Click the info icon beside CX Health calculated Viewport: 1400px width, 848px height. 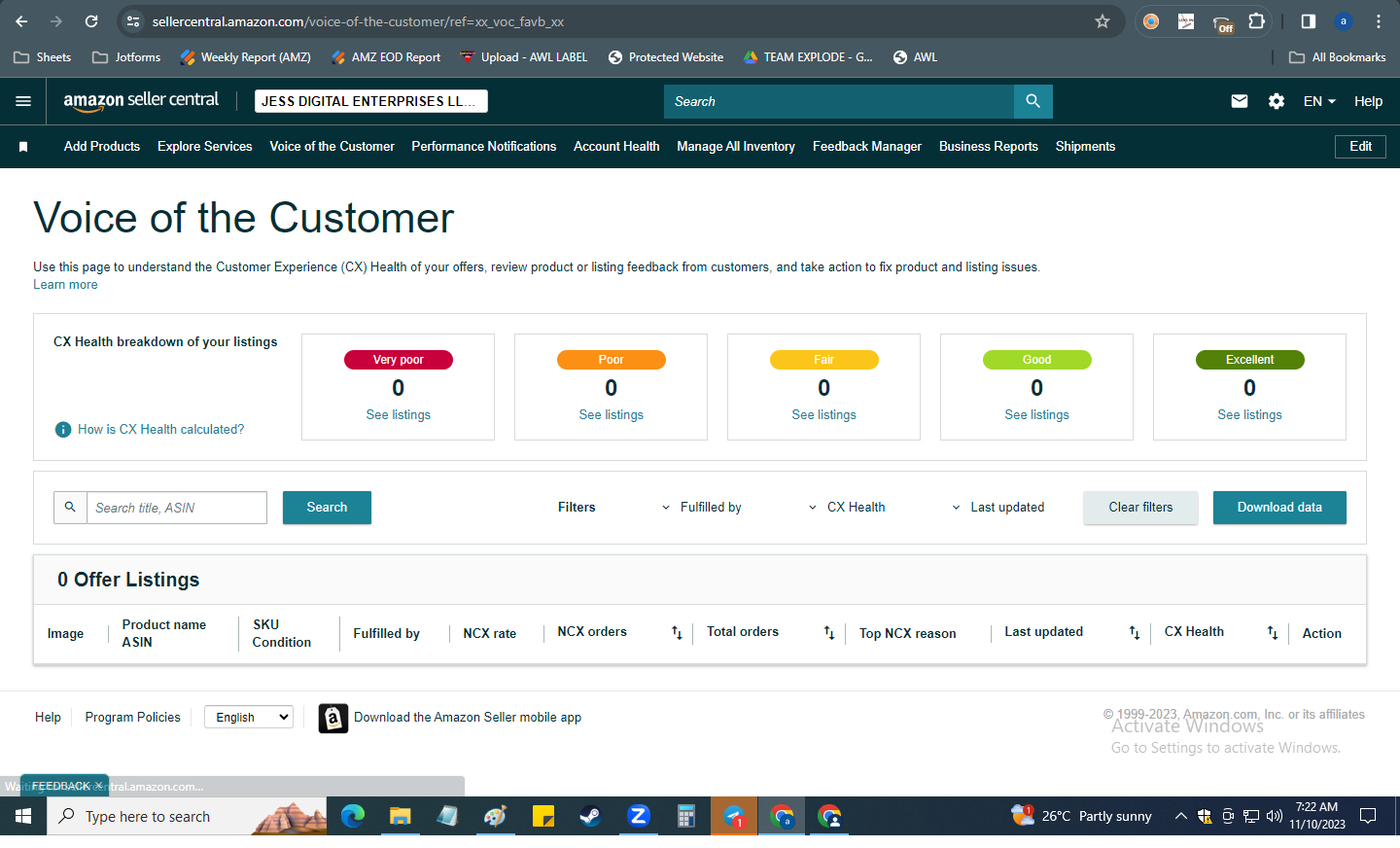click(63, 430)
